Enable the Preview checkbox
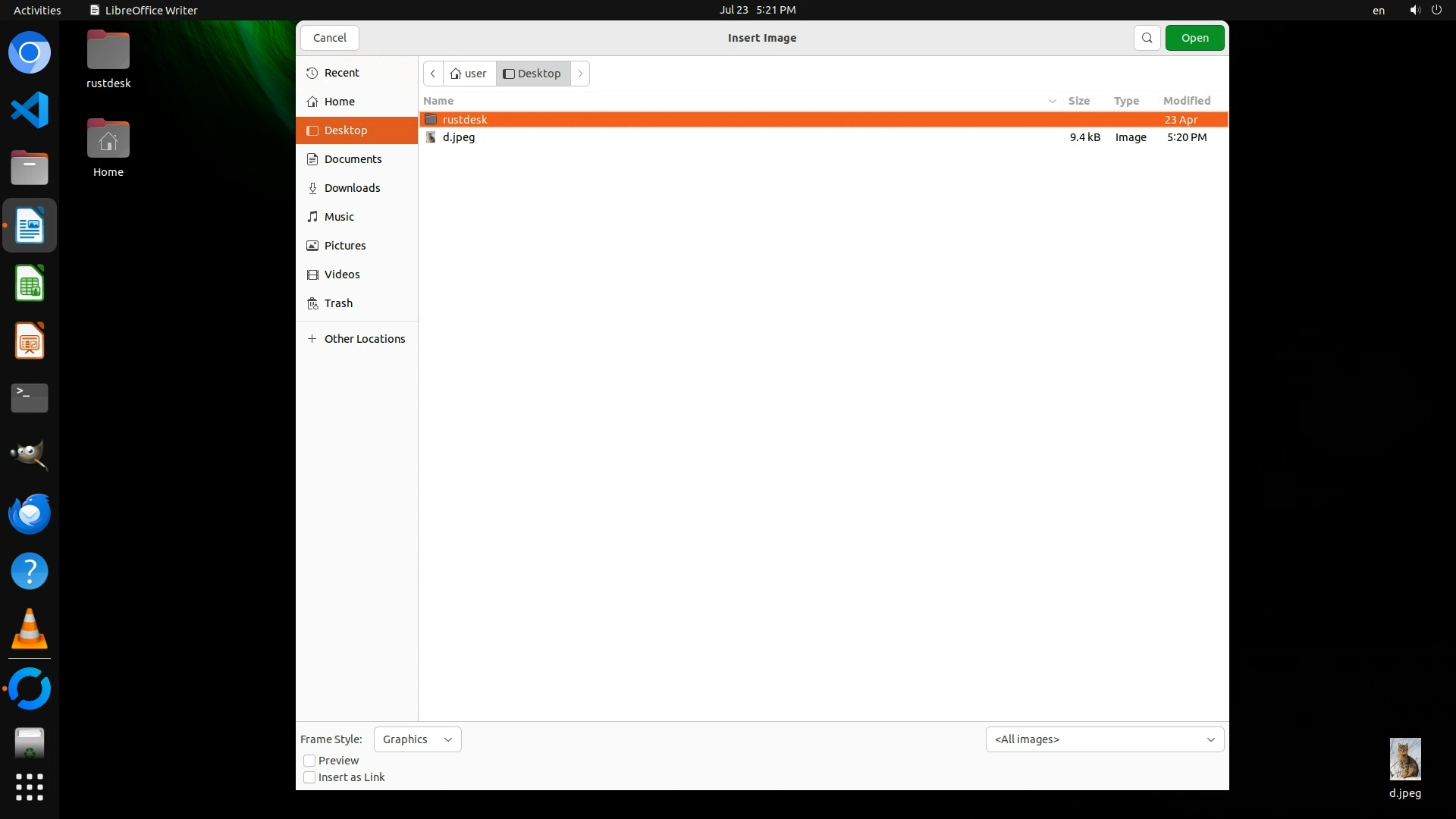 click(309, 761)
